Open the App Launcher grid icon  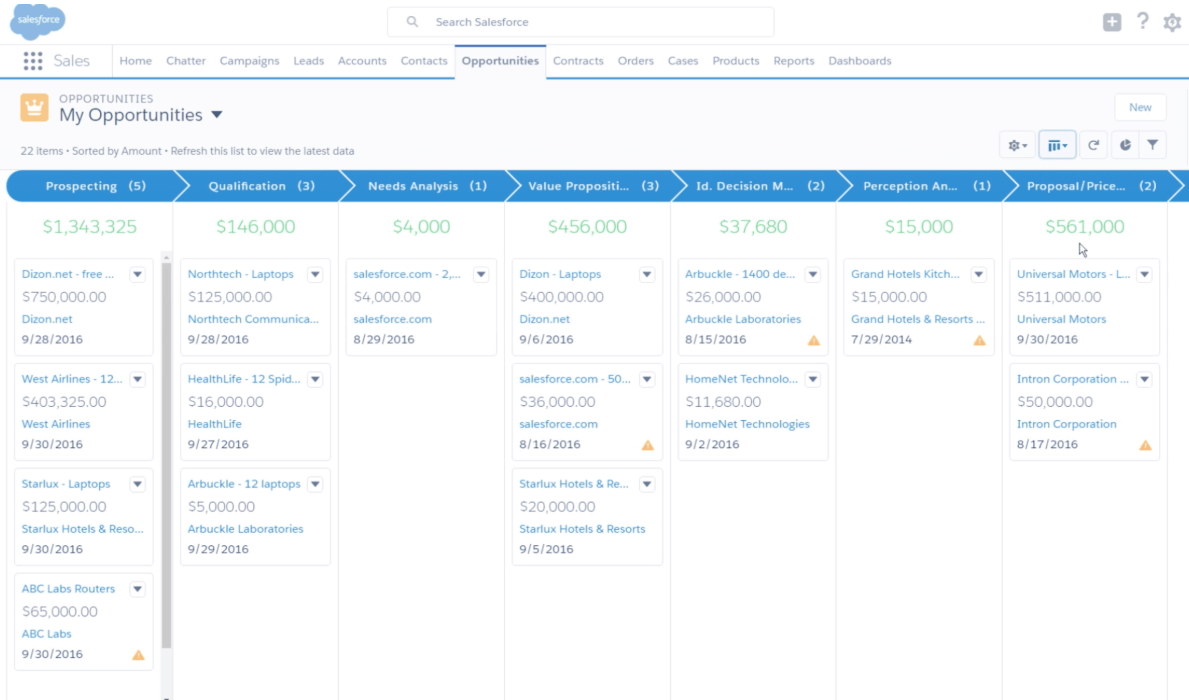pyautogui.click(x=33, y=61)
